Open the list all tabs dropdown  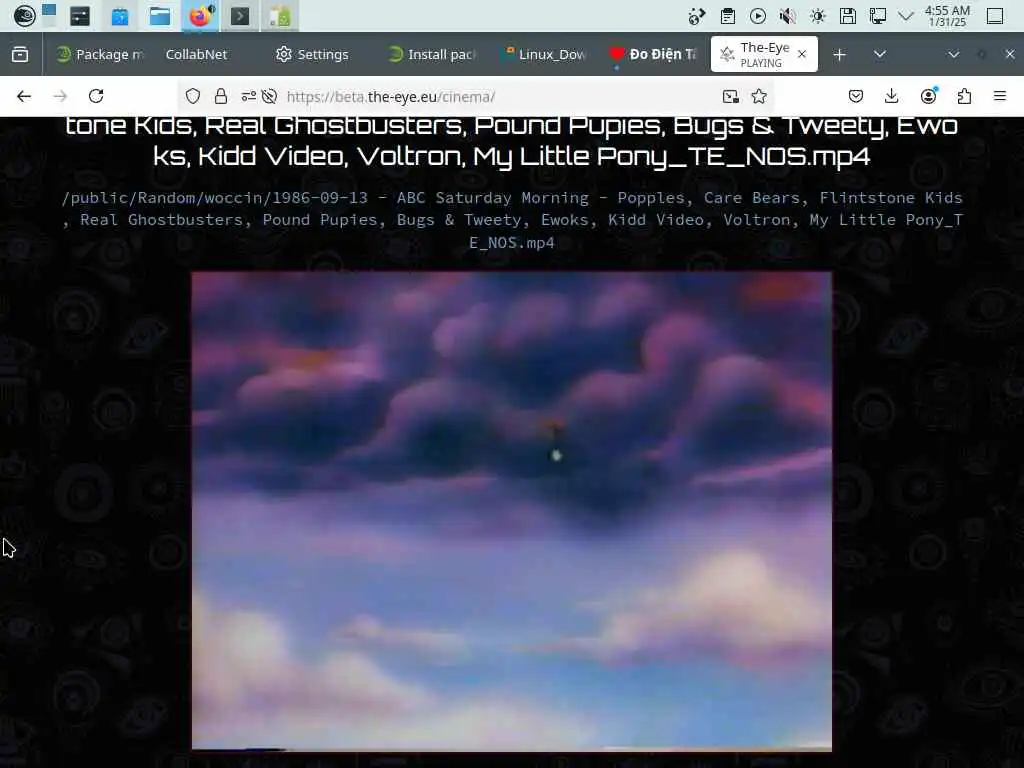click(880, 54)
